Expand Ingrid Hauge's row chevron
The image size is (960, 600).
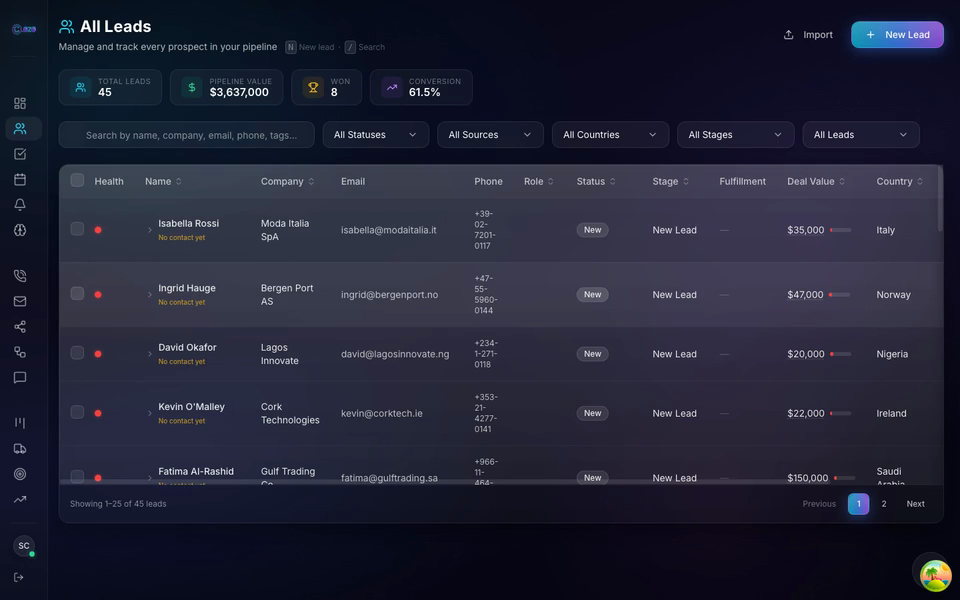click(148, 294)
